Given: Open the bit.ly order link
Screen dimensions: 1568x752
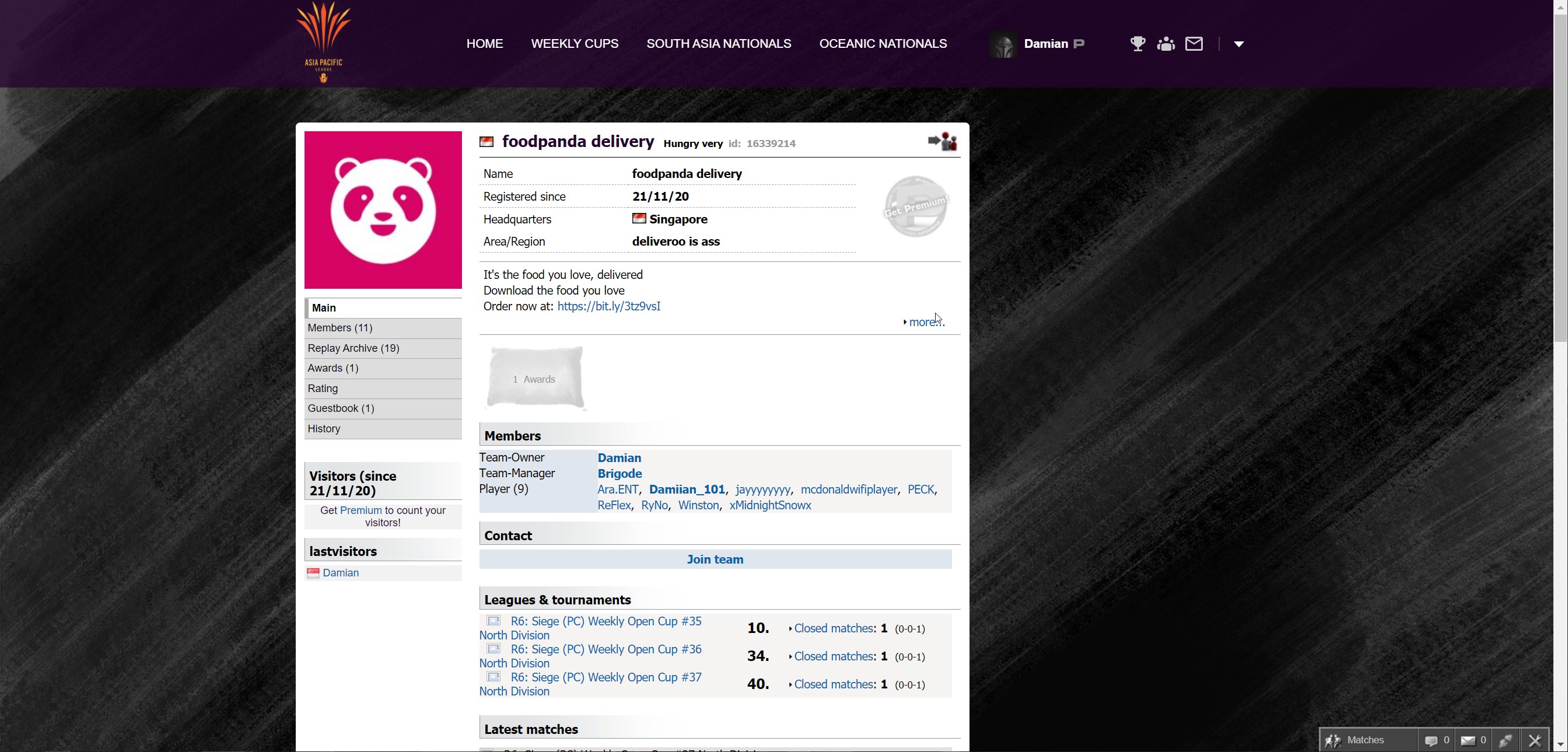Looking at the screenshot, I should coord(608,306).
